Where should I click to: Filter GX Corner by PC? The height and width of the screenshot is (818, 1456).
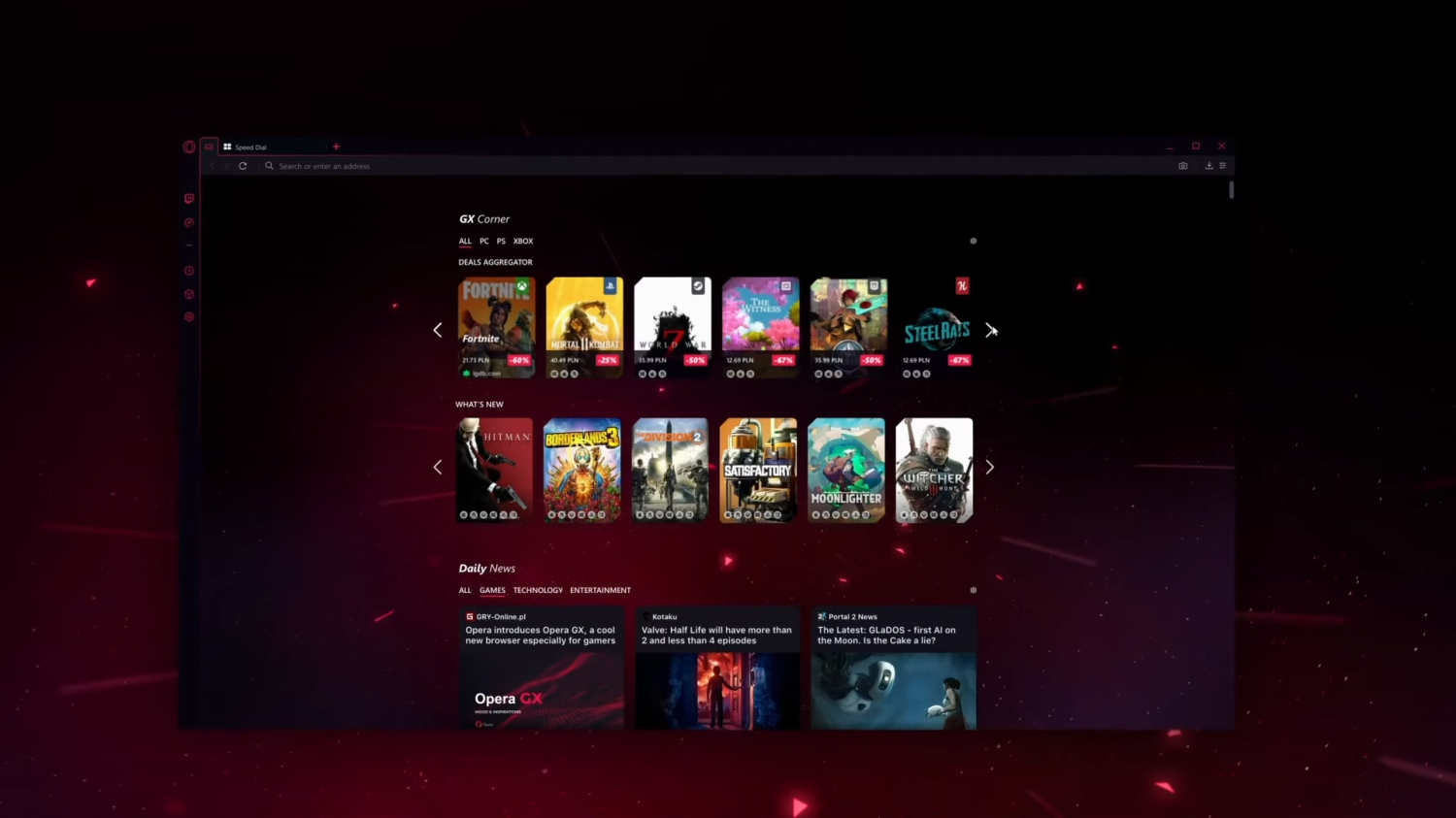click(x=484, y=241)
